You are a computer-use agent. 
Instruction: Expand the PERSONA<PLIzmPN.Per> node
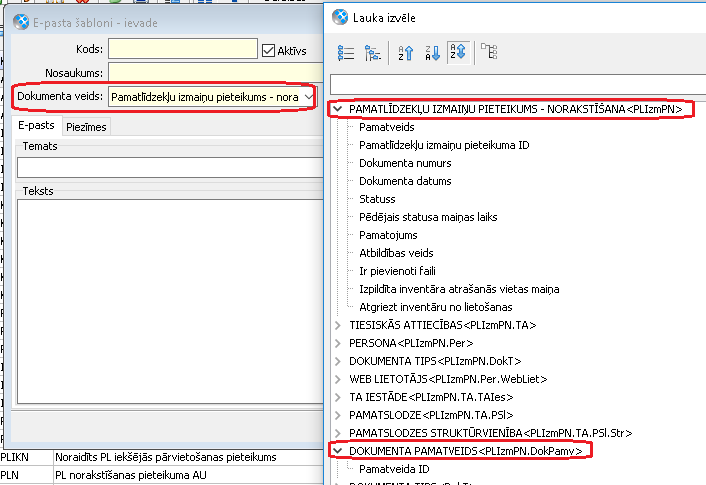338,343
